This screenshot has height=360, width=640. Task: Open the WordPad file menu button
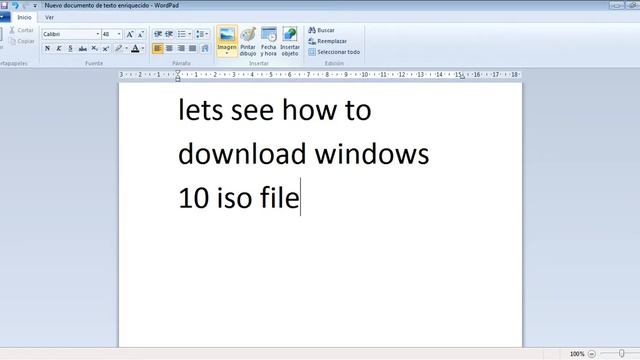click(4, 17)
